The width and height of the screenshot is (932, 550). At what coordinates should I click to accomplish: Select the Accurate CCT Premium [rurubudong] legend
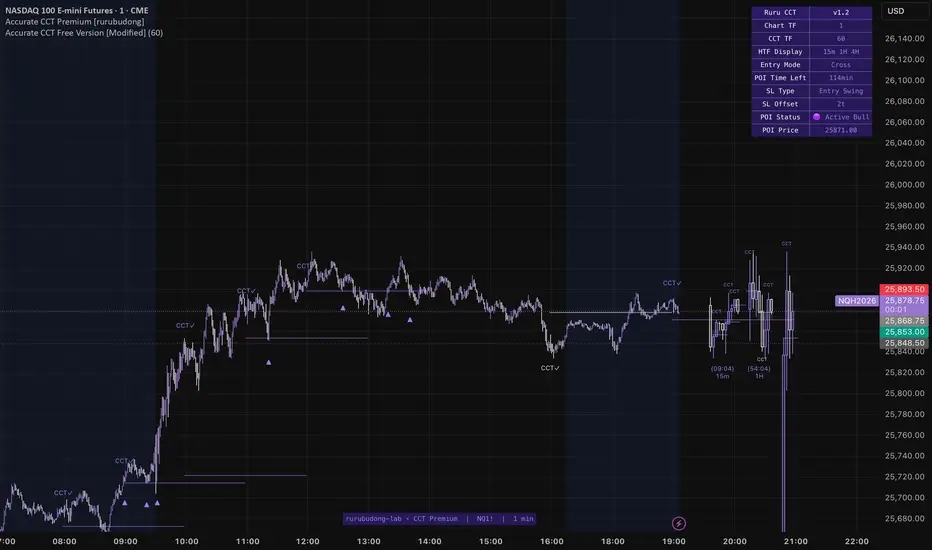pyautogui.click(x=75, y=21)
